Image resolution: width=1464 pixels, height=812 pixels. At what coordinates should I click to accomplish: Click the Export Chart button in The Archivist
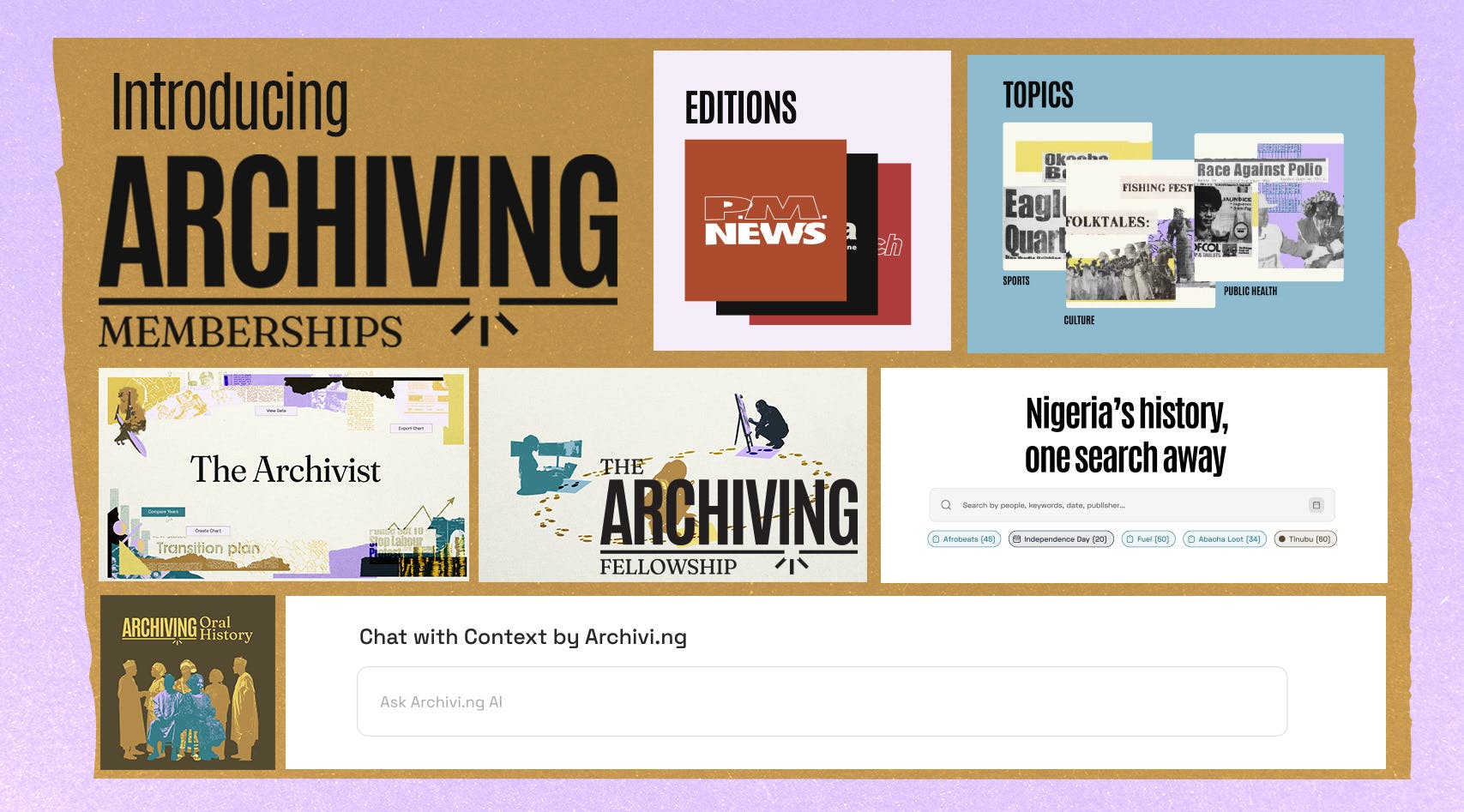411,428
